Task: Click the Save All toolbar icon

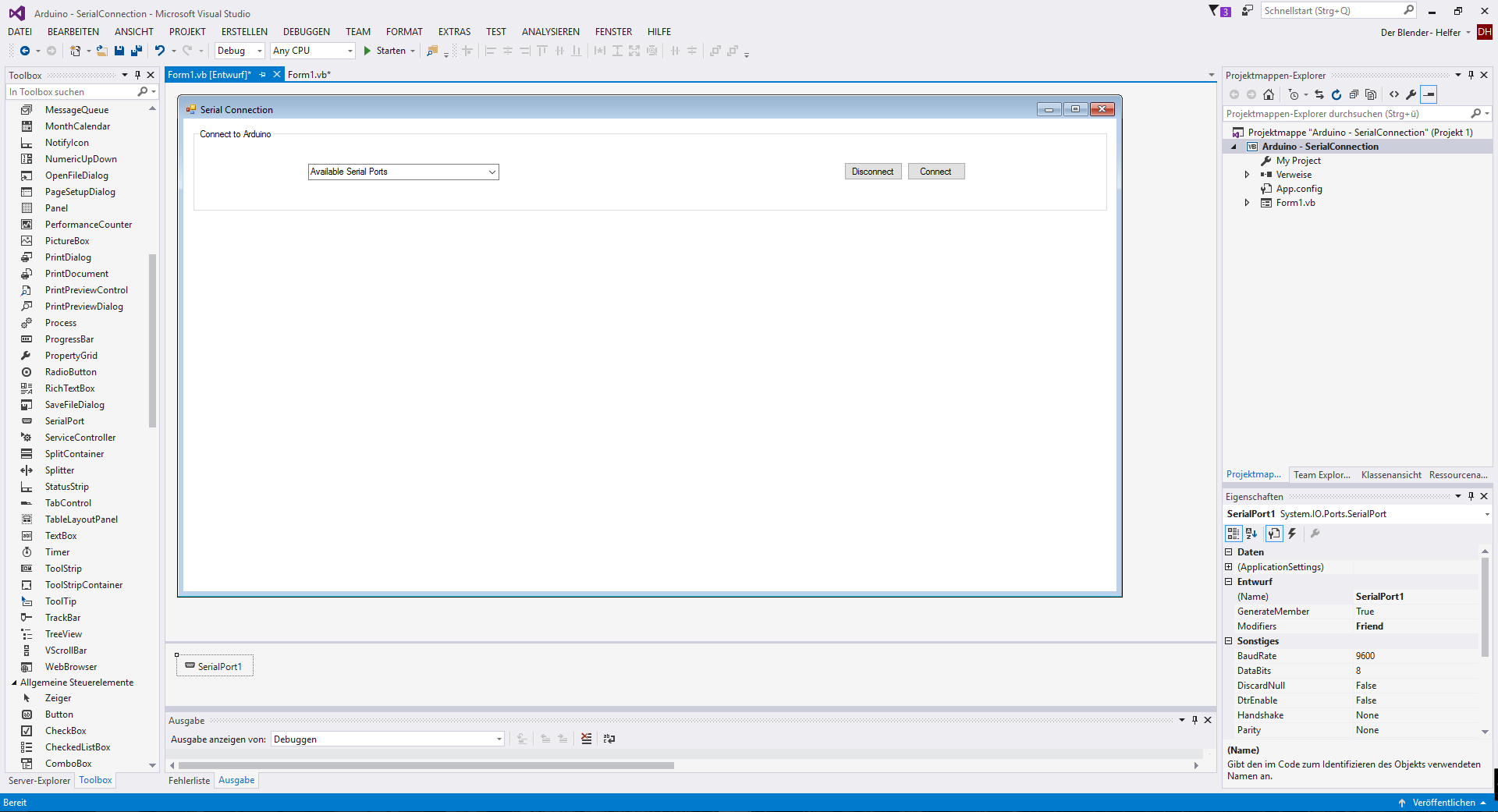Action: tap(136, 51)
